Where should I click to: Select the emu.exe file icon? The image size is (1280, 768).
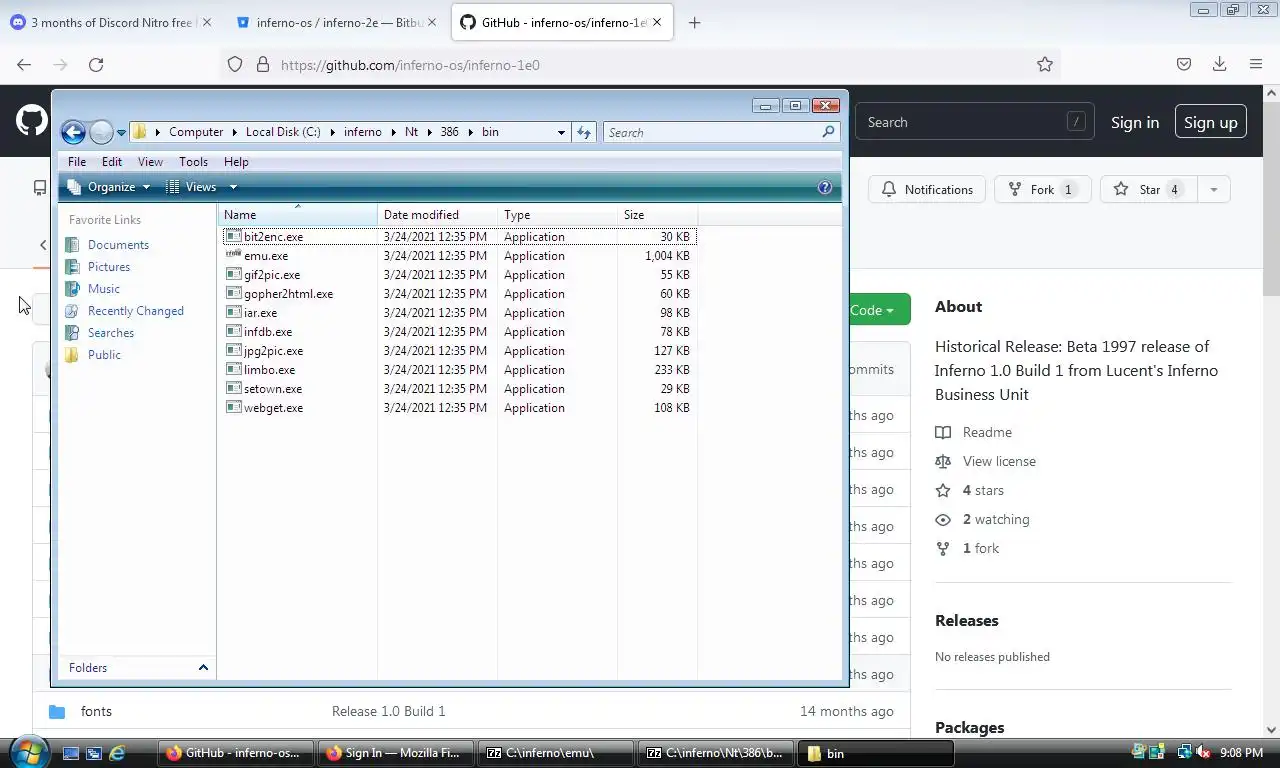[234, 256]
